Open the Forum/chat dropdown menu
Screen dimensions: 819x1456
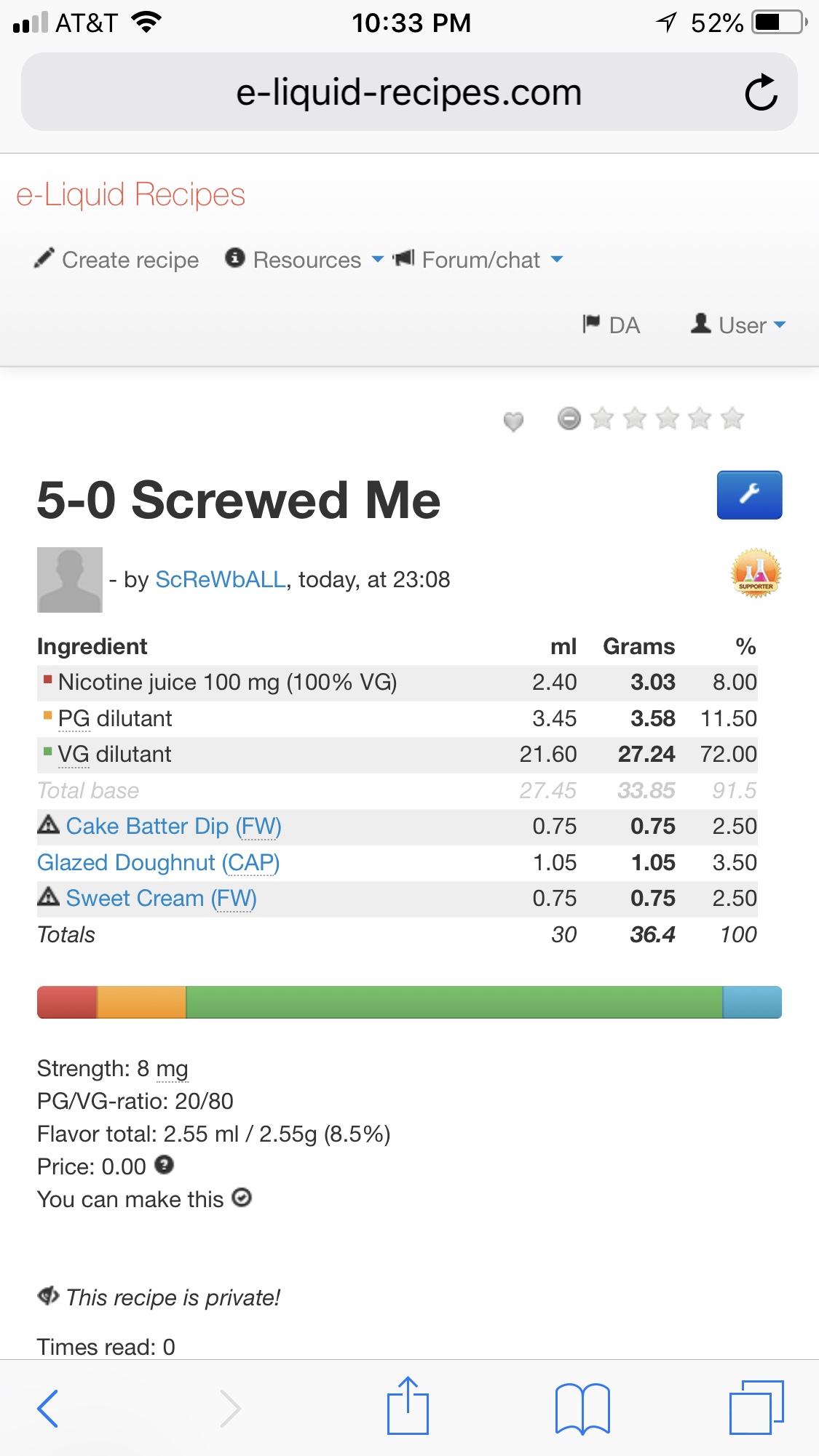(x=479, y=260)
